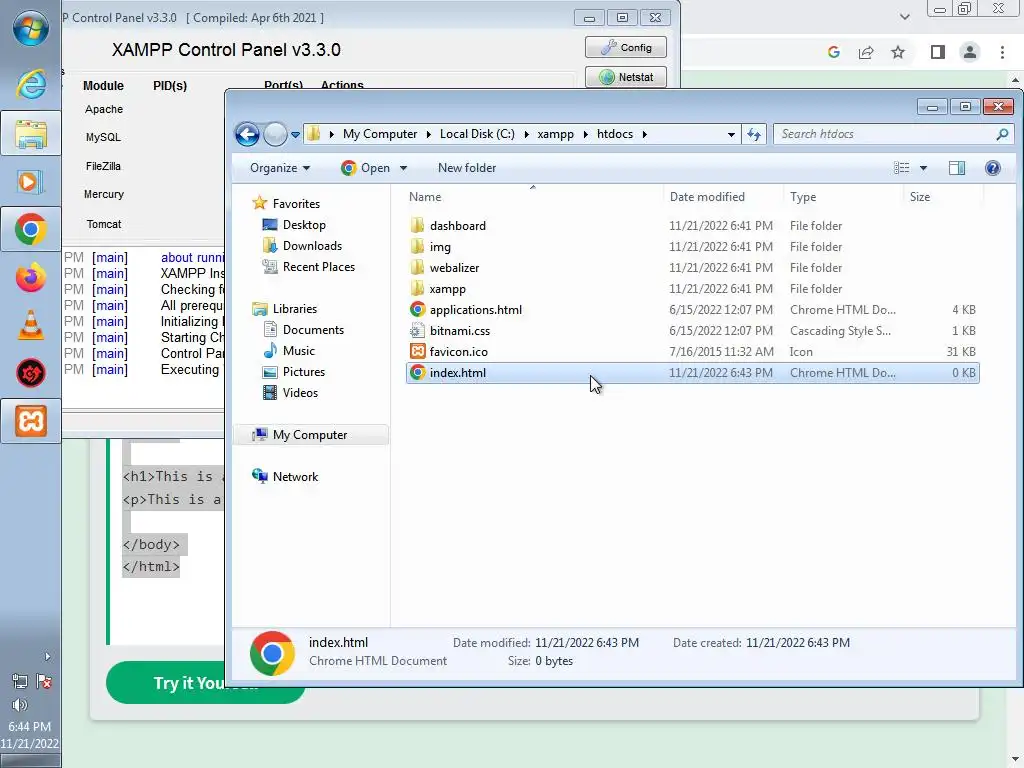Sort files by Date modified column
The width and height of the screenshot is (1024, 768).
click(707, 197)
